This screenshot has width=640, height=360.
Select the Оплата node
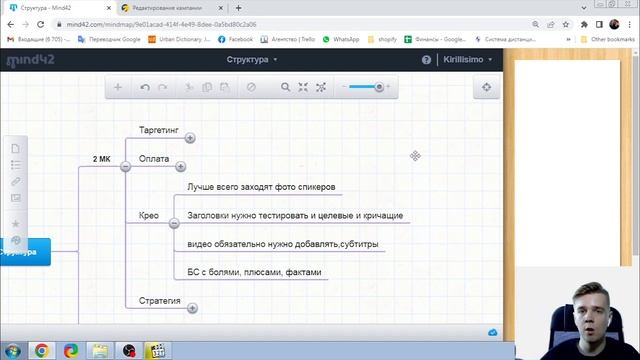(x=154, y=159)
